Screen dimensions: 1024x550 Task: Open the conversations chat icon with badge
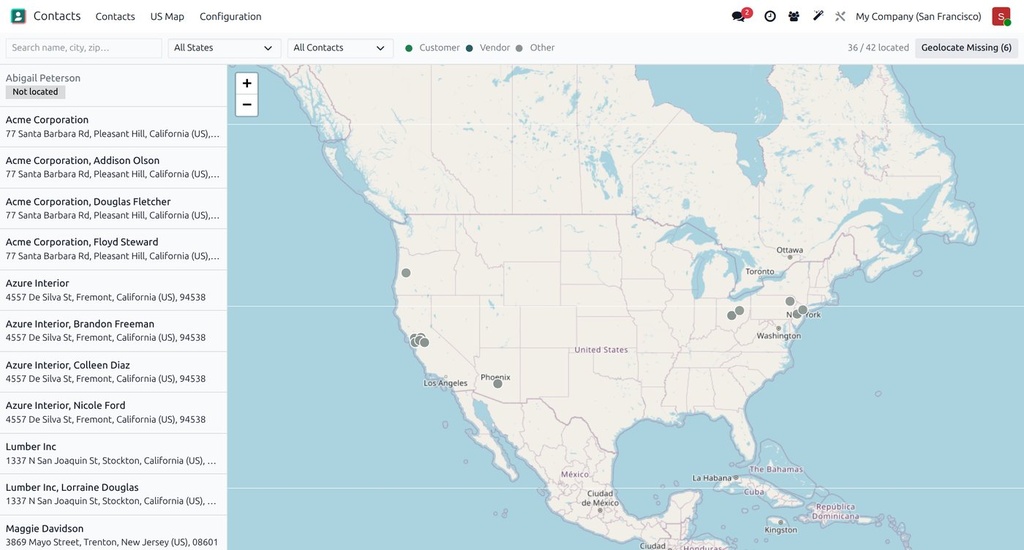coord(741,16)
